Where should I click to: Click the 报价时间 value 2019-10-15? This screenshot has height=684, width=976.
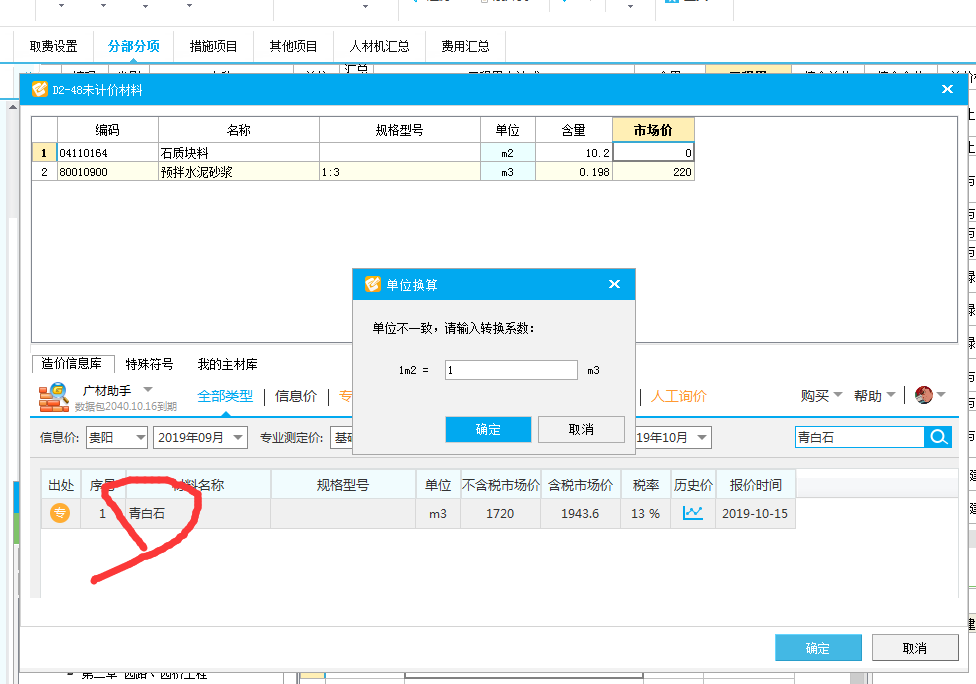pos(755,513)
